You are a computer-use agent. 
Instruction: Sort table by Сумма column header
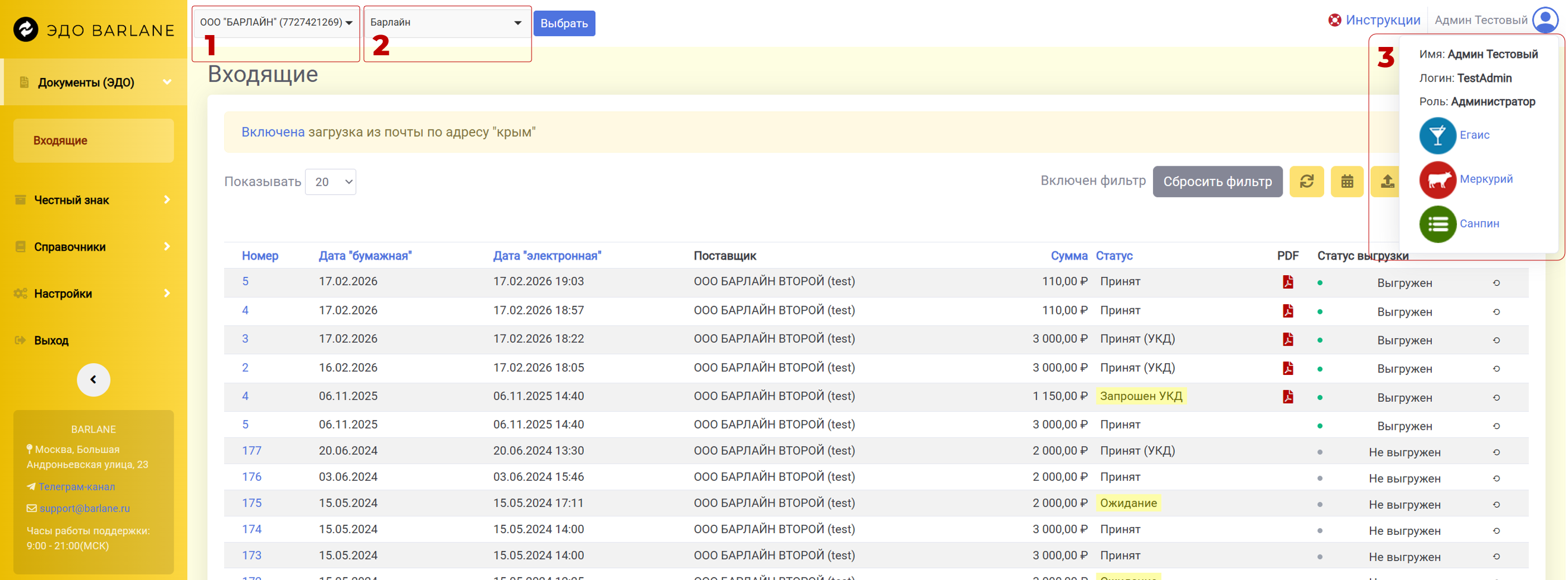point(1069,256)
